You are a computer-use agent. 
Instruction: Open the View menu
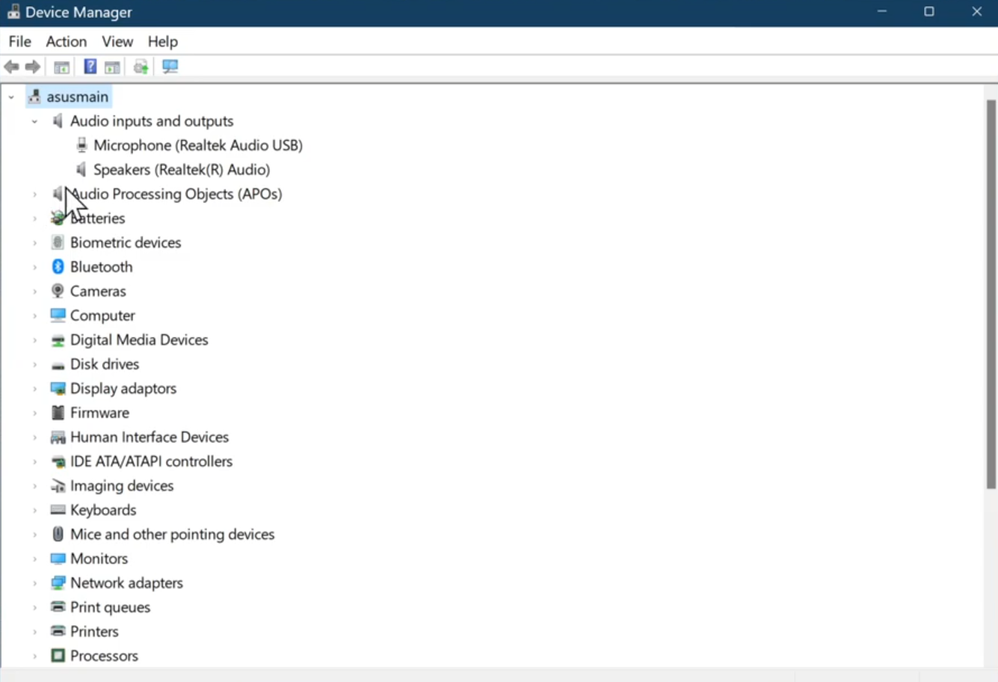pos(117,41)
